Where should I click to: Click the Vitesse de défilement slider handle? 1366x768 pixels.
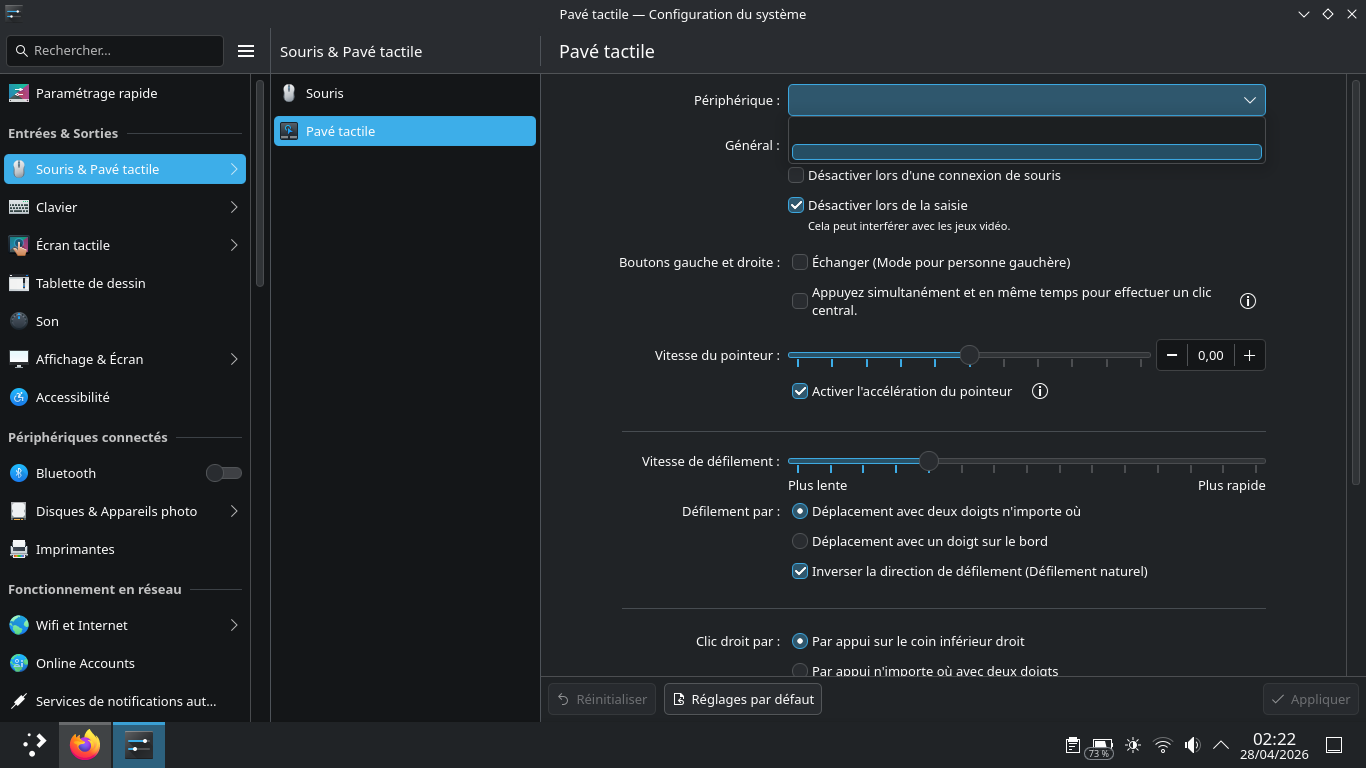(929, 461)
